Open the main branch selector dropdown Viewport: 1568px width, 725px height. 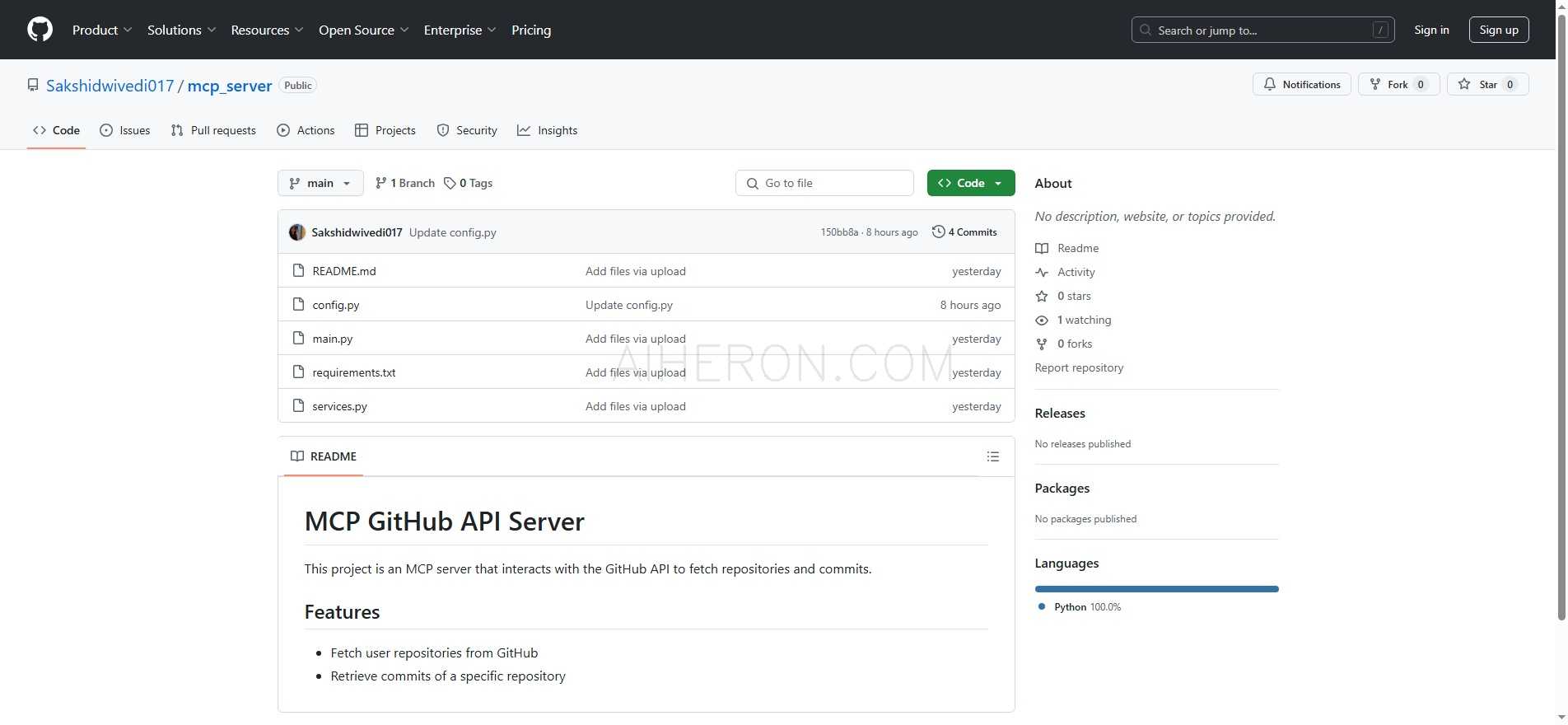(320, 183)
